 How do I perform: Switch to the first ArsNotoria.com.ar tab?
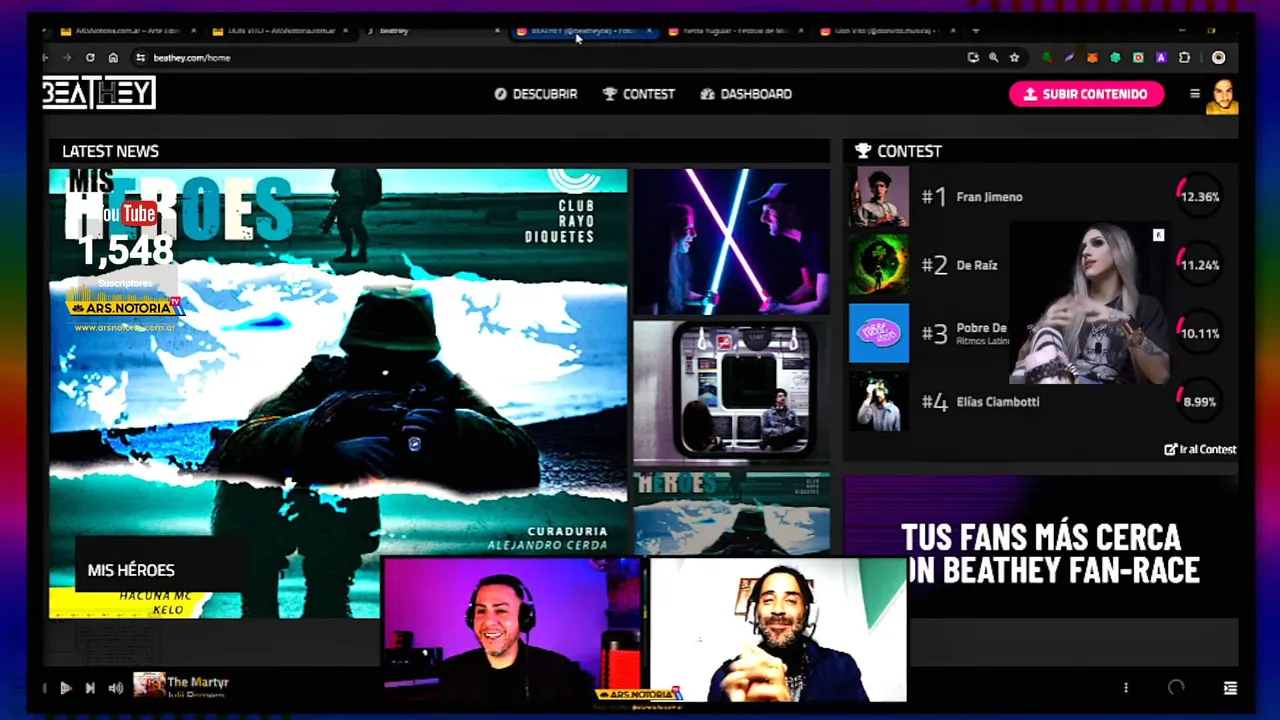pyautogui.click(x=128, y=31)
